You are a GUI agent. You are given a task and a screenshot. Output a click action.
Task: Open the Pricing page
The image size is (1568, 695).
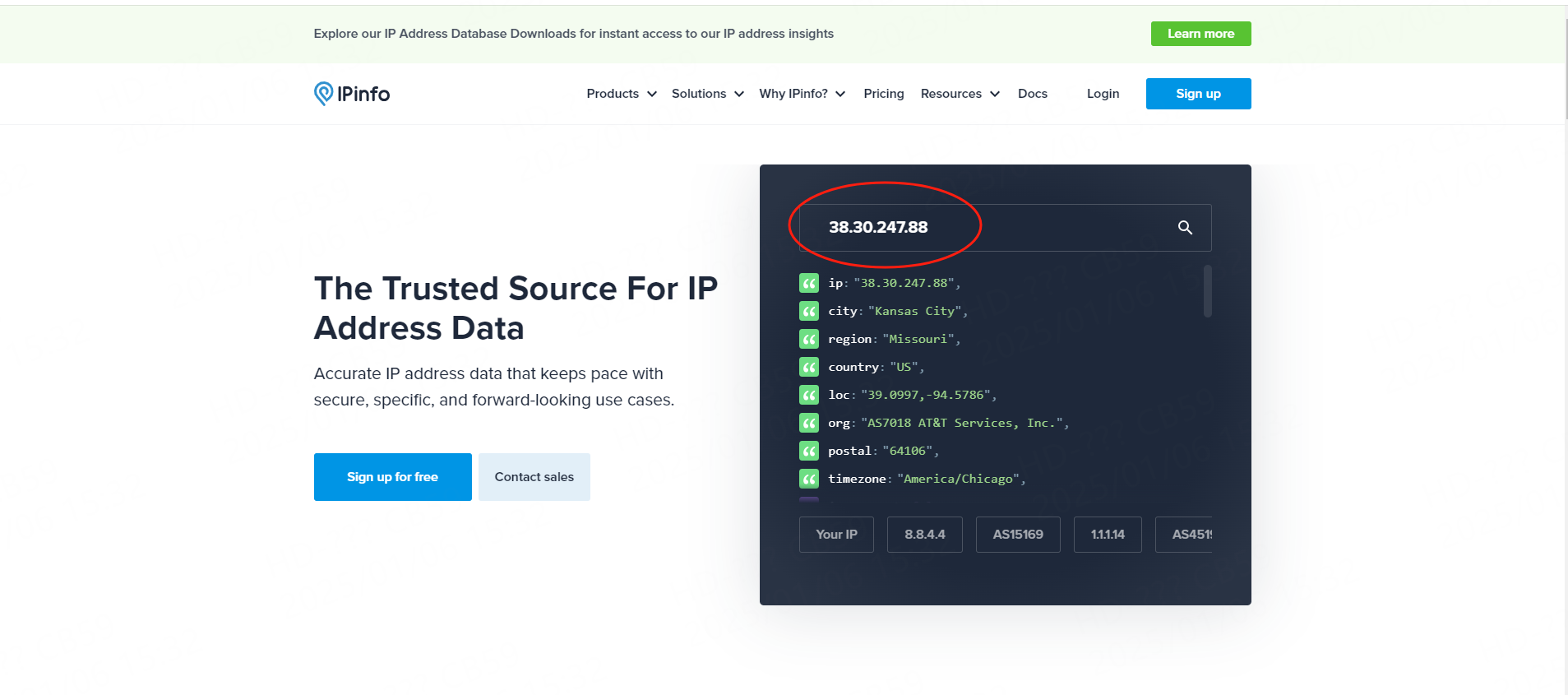884,94
